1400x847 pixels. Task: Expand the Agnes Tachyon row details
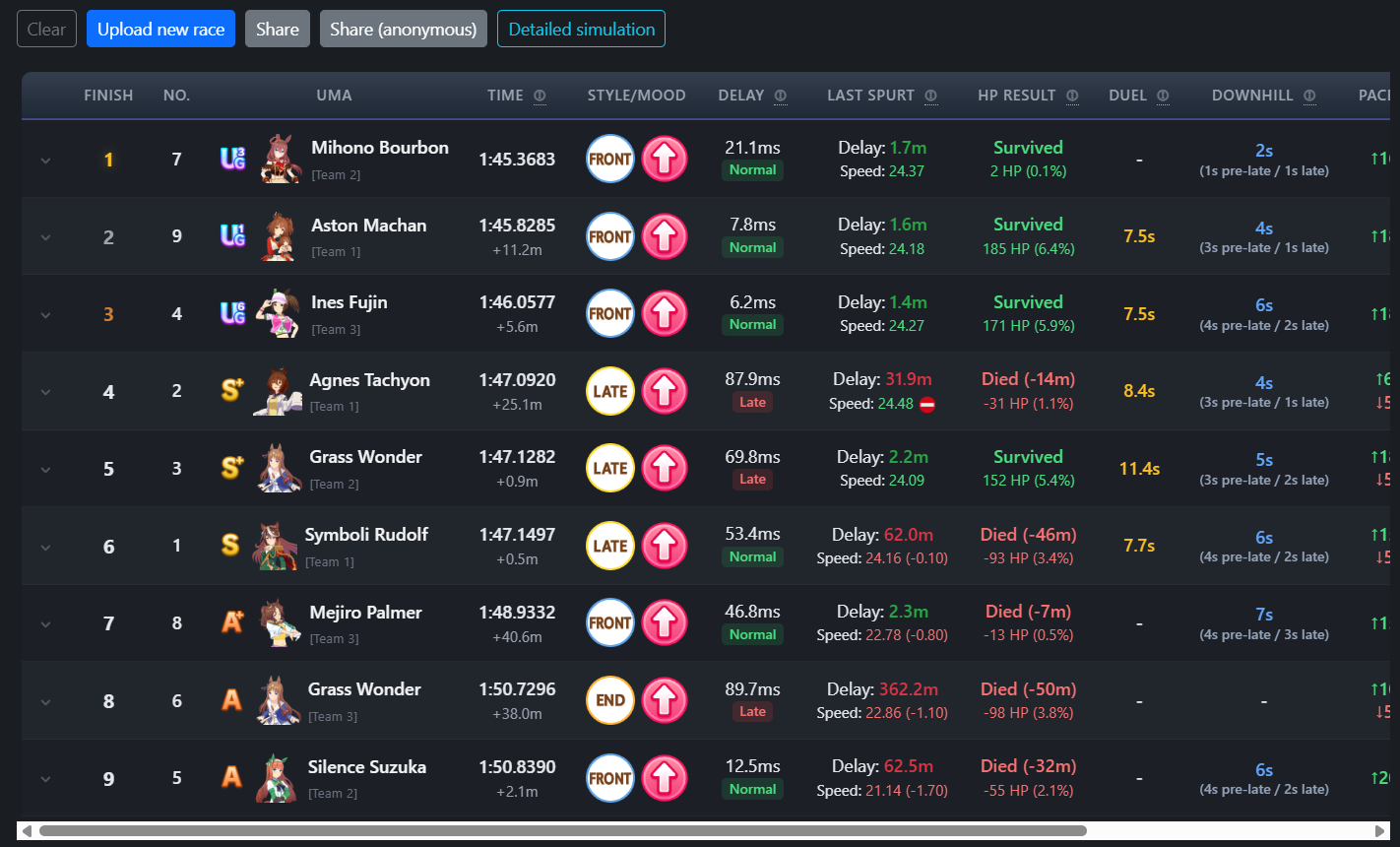[x=45, y=392]
